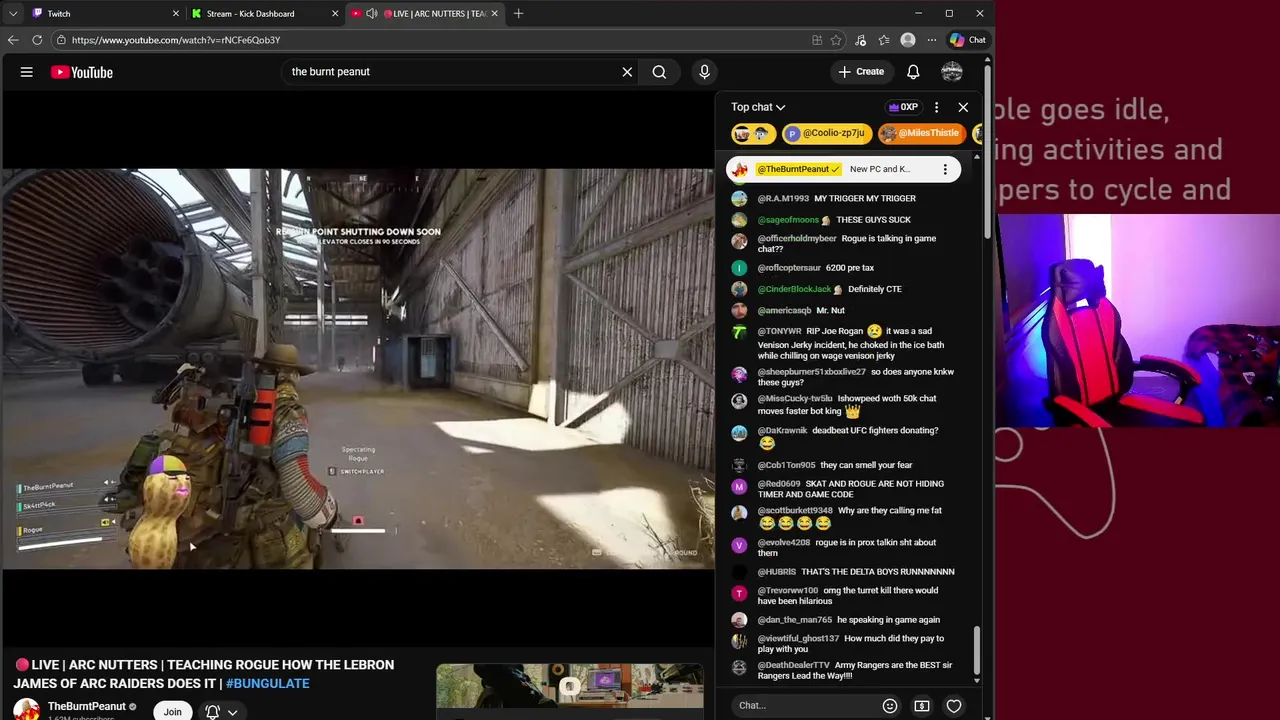Close the Kick Dashboard tab
Image resolution: width=1280 pixels, height=720 pixels.
point(335,14)
